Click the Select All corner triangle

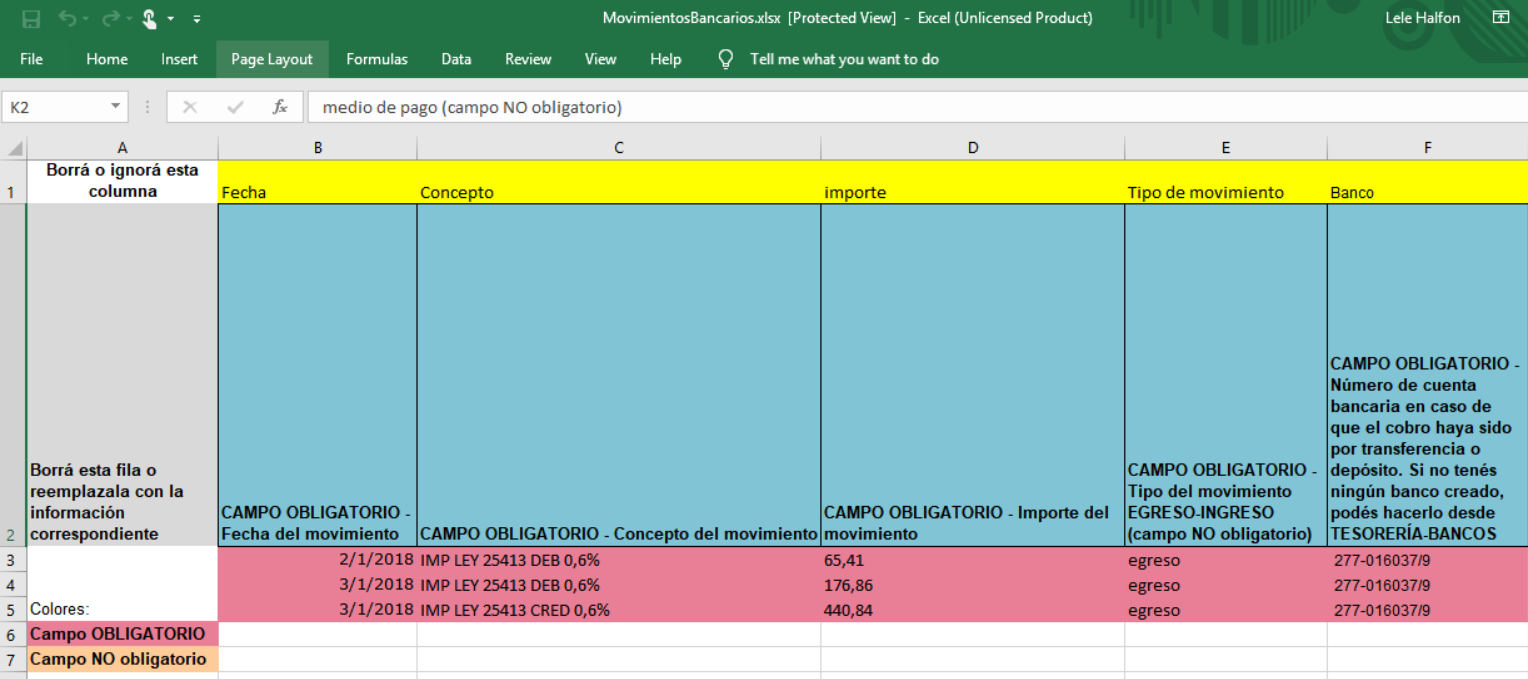pyautogui.click(x=14, y=148)
